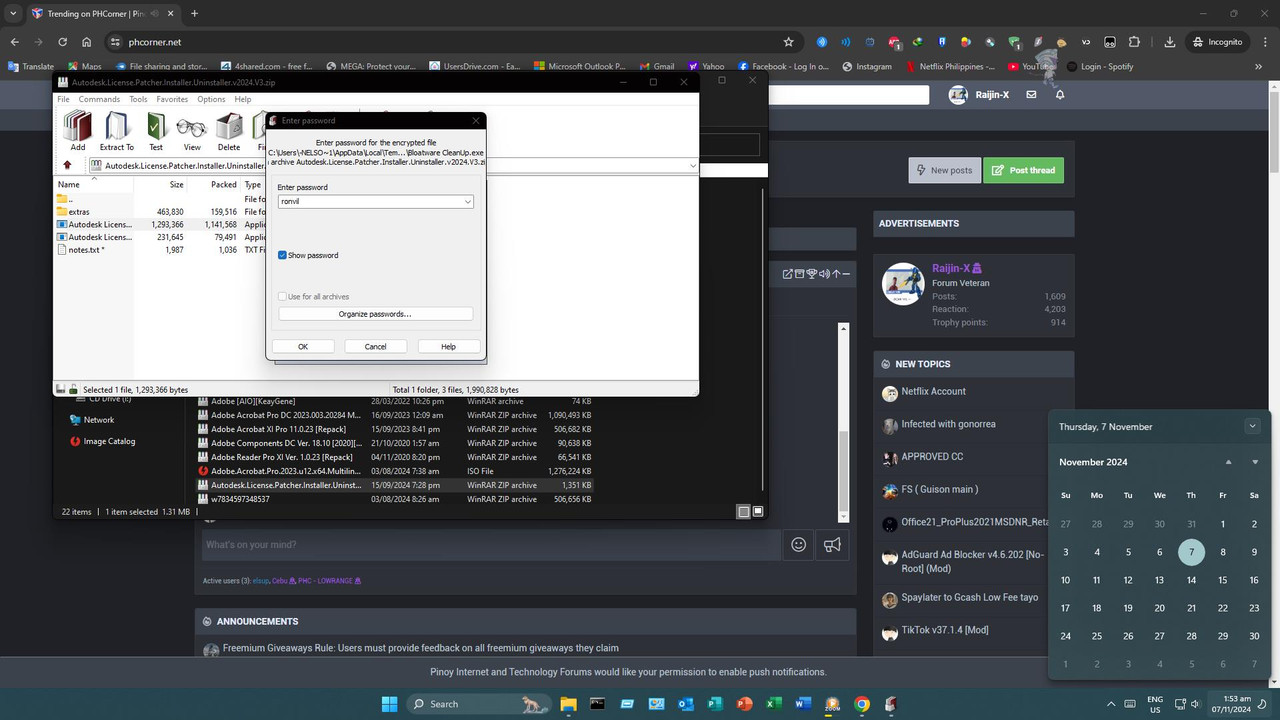Open Network in Explorer sidebar

click(98, 420)
